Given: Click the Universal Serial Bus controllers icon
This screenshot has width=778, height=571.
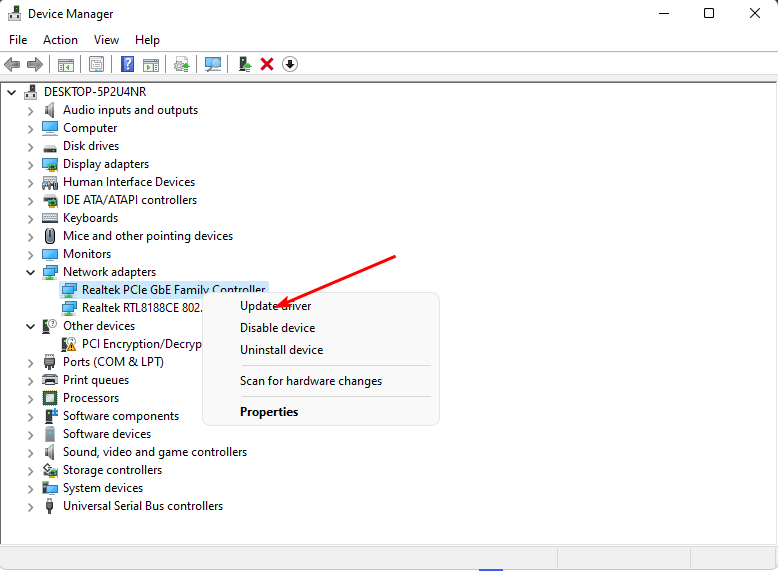Looking at the screenshot, I should click(x=49, y=506).
